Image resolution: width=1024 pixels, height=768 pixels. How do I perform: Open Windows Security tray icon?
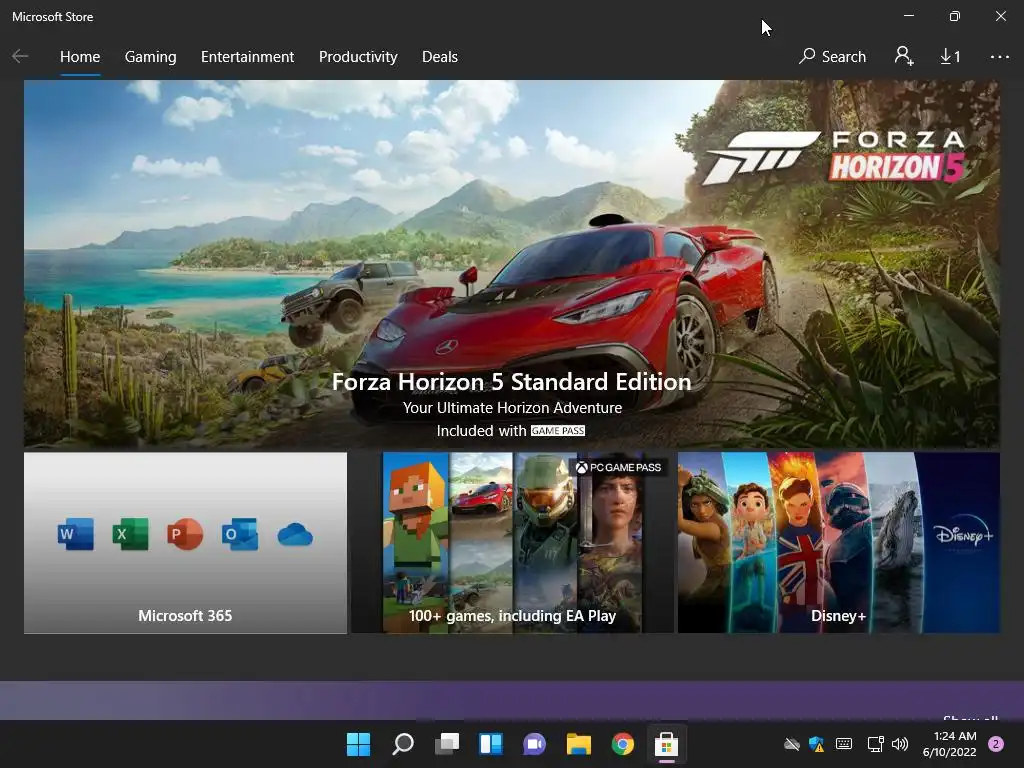coord(816,744)
